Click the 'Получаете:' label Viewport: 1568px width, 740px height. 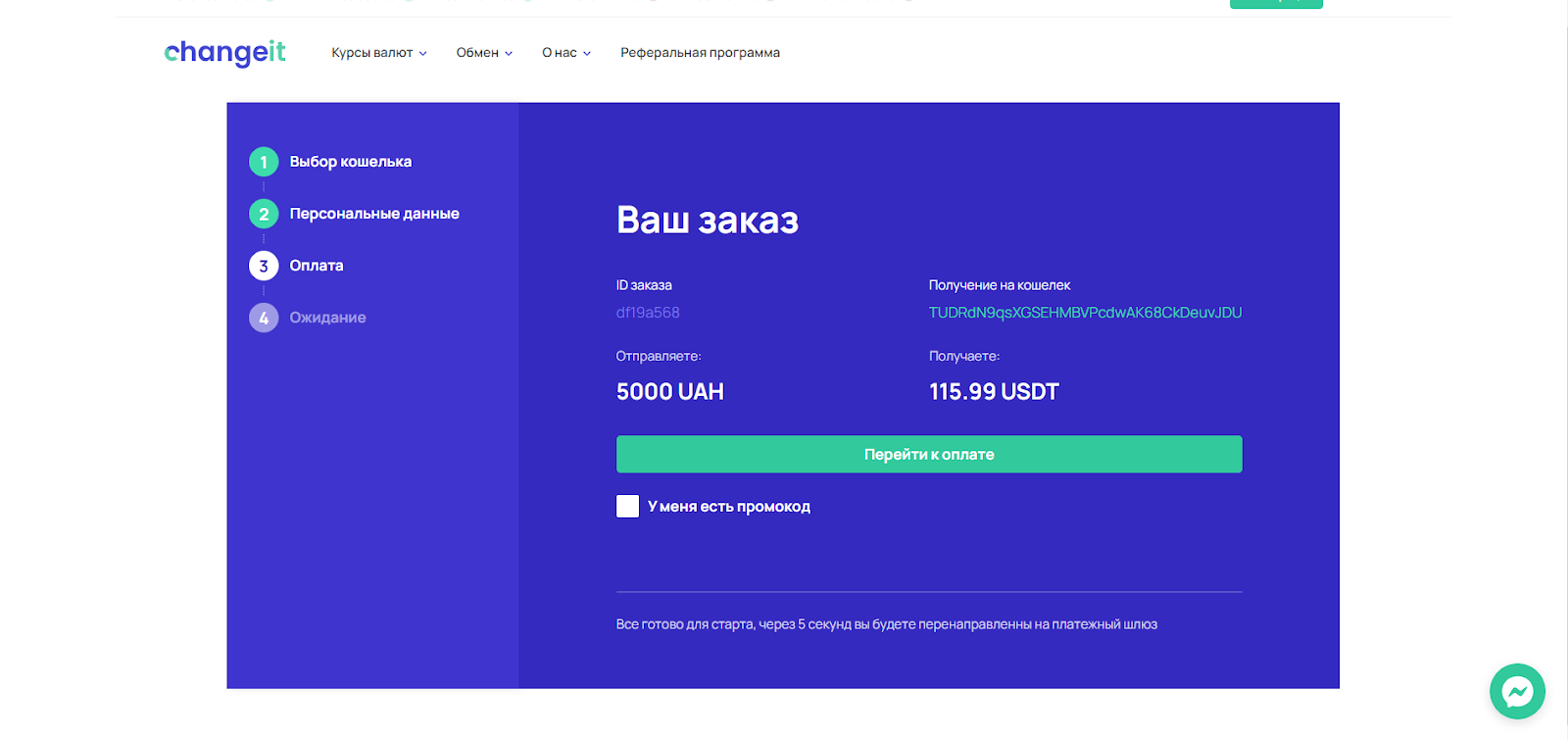click(x=964, y=356)
